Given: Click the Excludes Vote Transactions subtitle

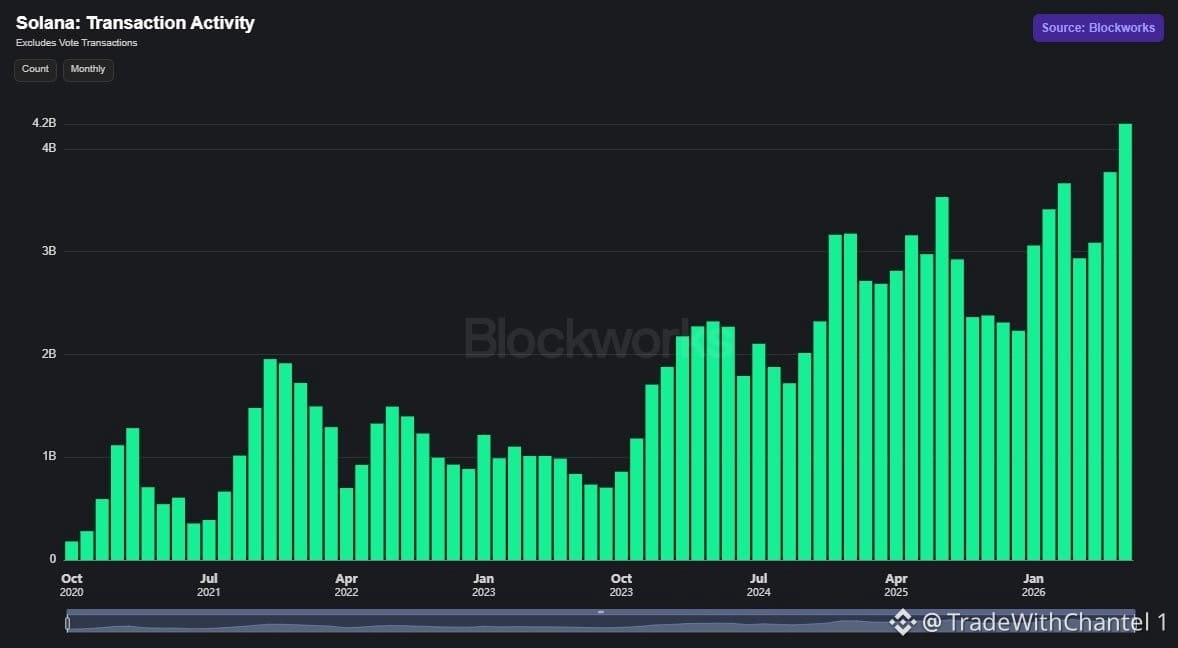Looking at the screenshot, I should tap(77, 43).
